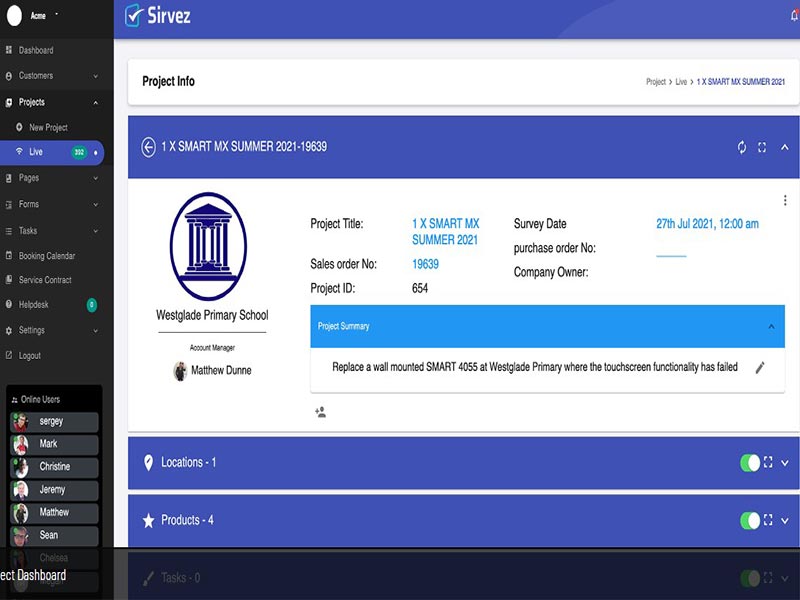Click the Live breadcrumb link
Screen dimensions: 800x600
(x=681, y=82)
